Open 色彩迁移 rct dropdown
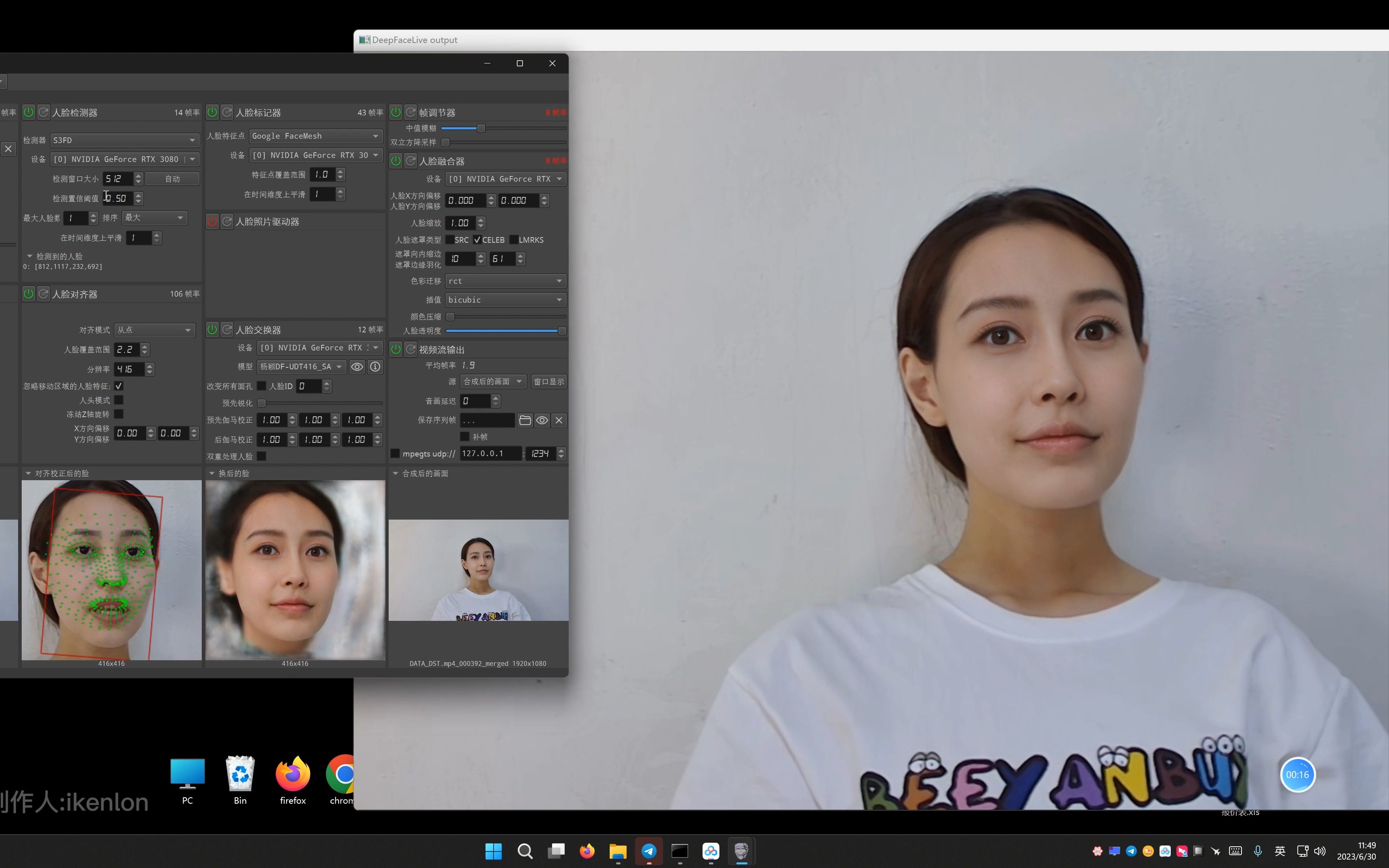Image resolution: width=1389 pixels, height=868 pixels. 506,281
